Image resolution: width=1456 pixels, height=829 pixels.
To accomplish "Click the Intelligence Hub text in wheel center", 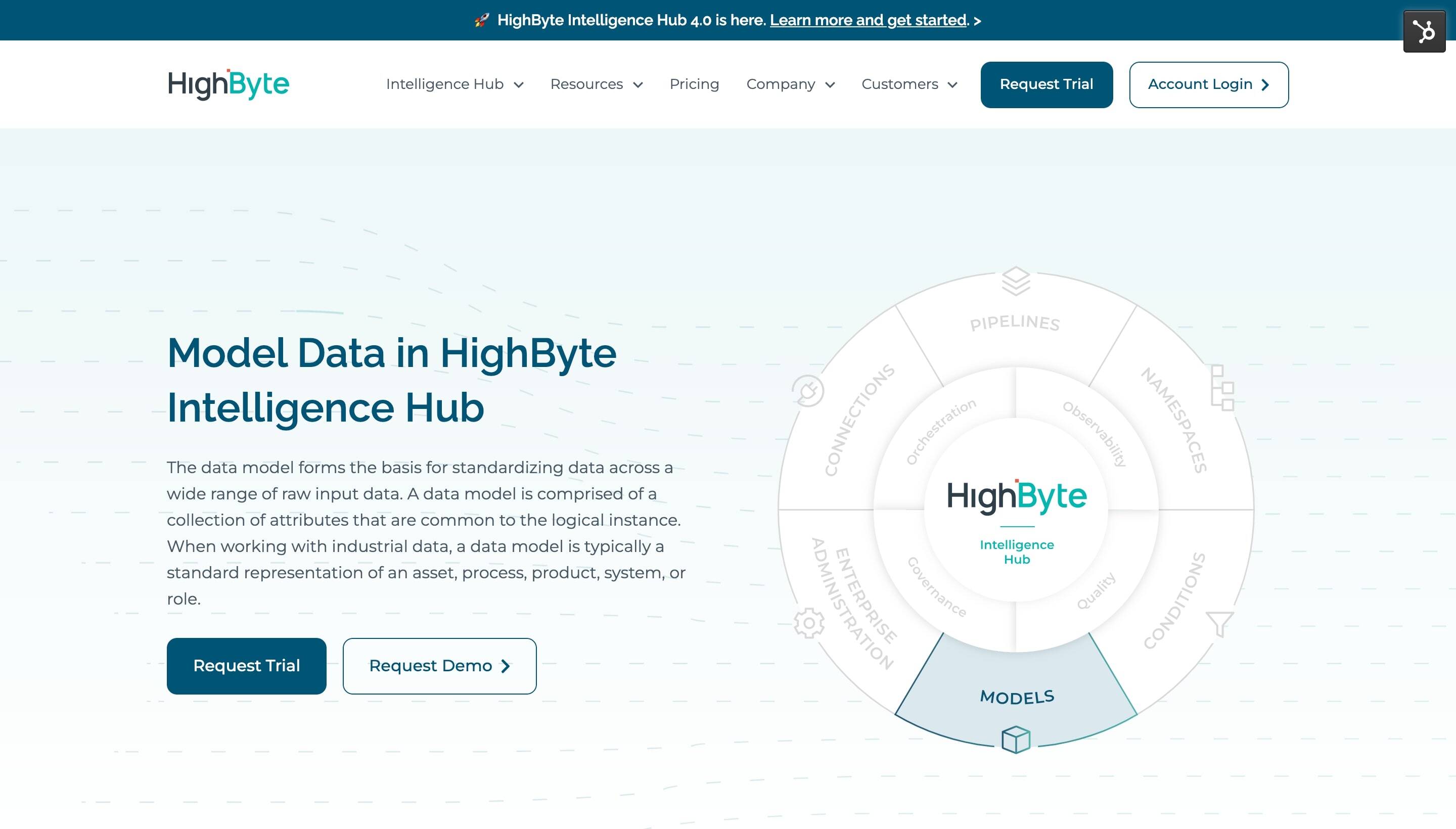I will coord(1016,551).
